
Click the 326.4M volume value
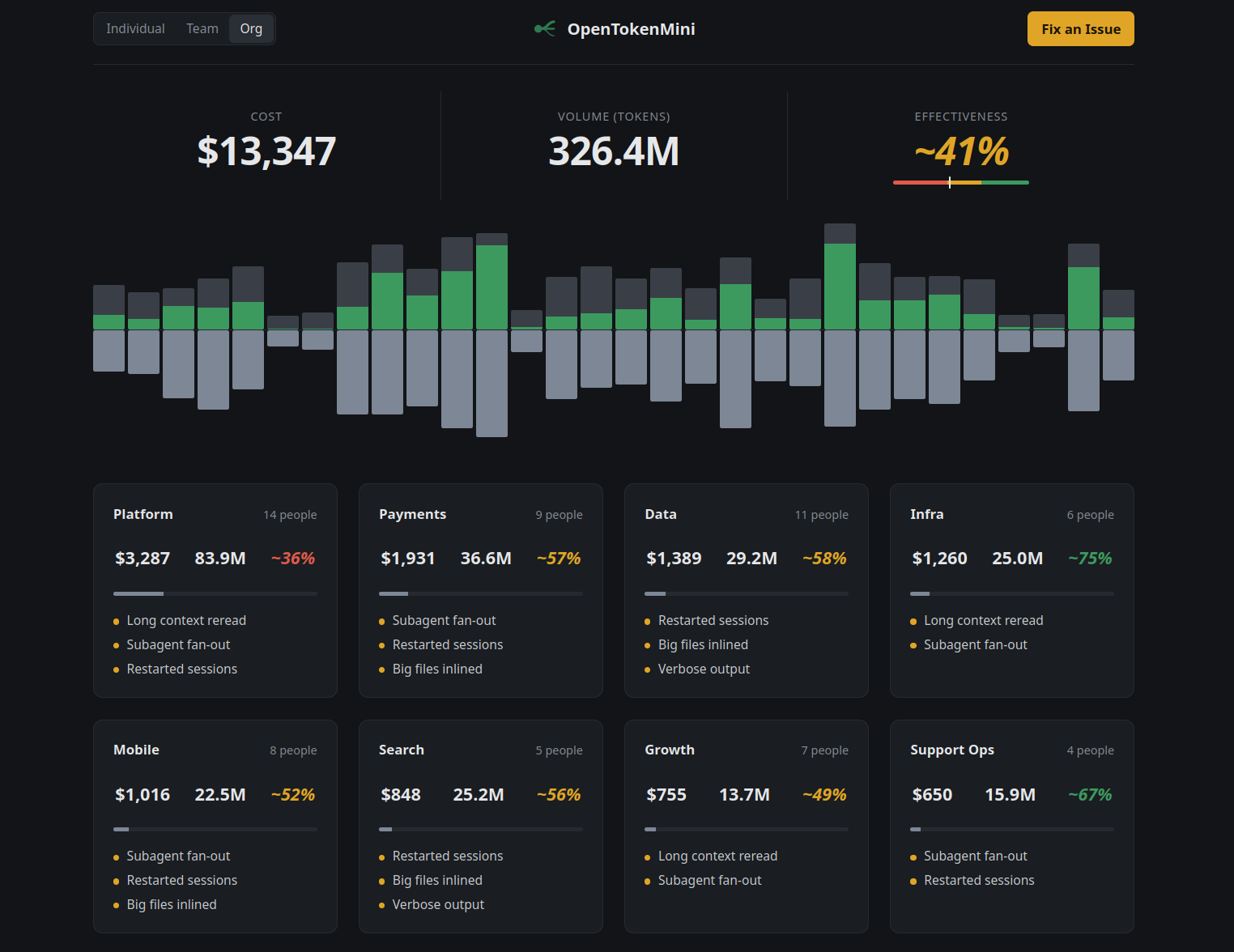[x=614, y=151]
